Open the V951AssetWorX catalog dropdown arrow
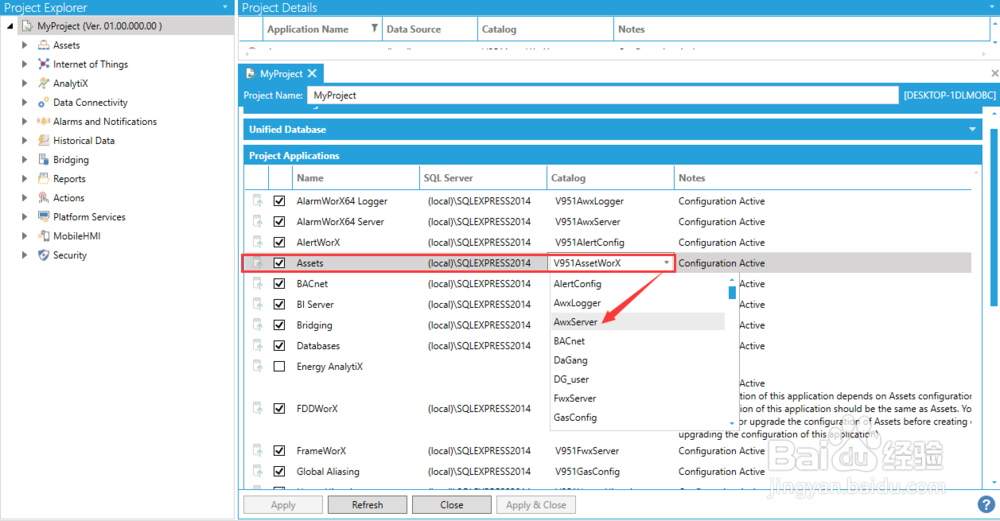1000x521 pixels. [666, 263]
